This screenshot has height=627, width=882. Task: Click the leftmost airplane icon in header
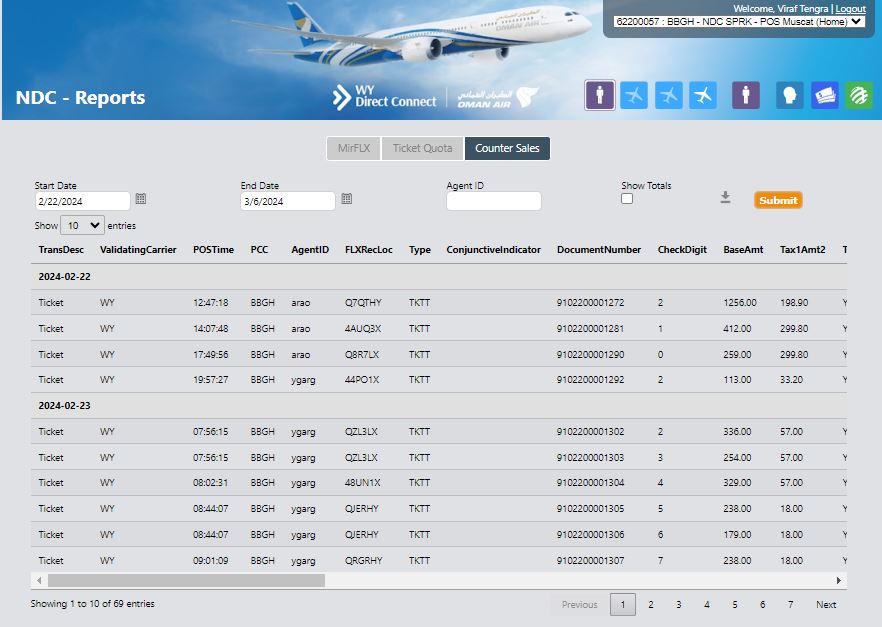[x=634, y=95]
